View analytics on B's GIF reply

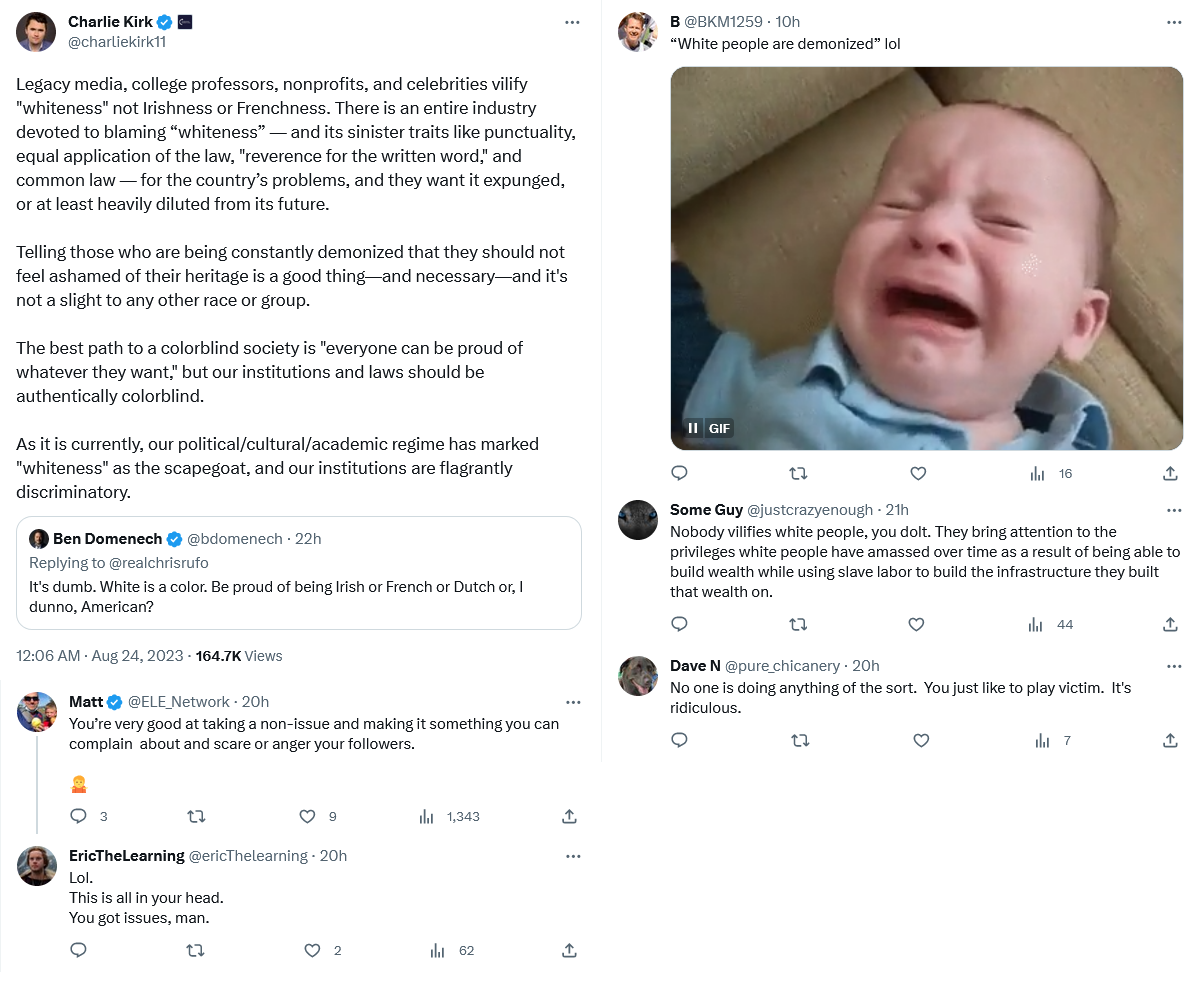click(1038, 474)
